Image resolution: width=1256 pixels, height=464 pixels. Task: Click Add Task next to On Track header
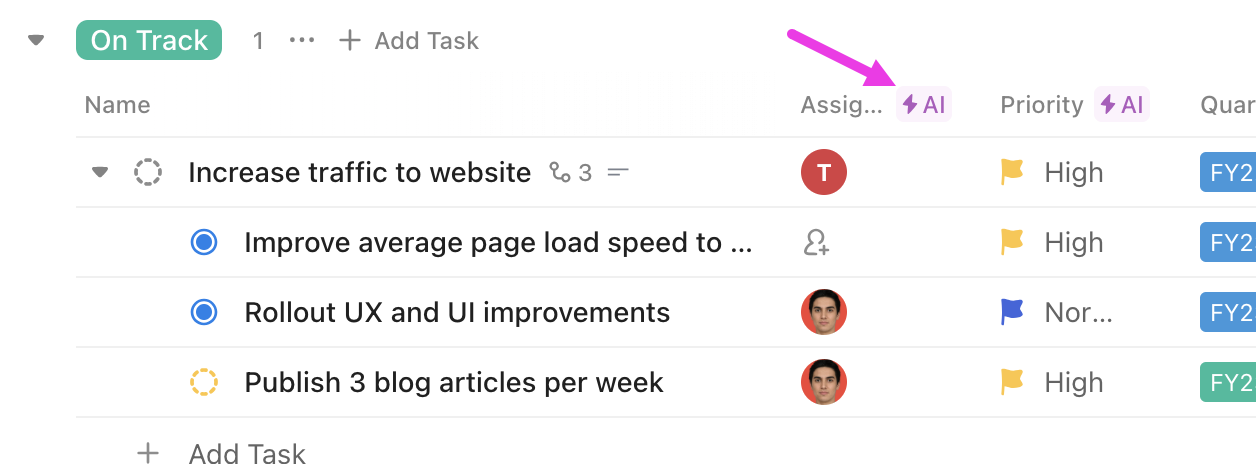click(x=409, y=41)
